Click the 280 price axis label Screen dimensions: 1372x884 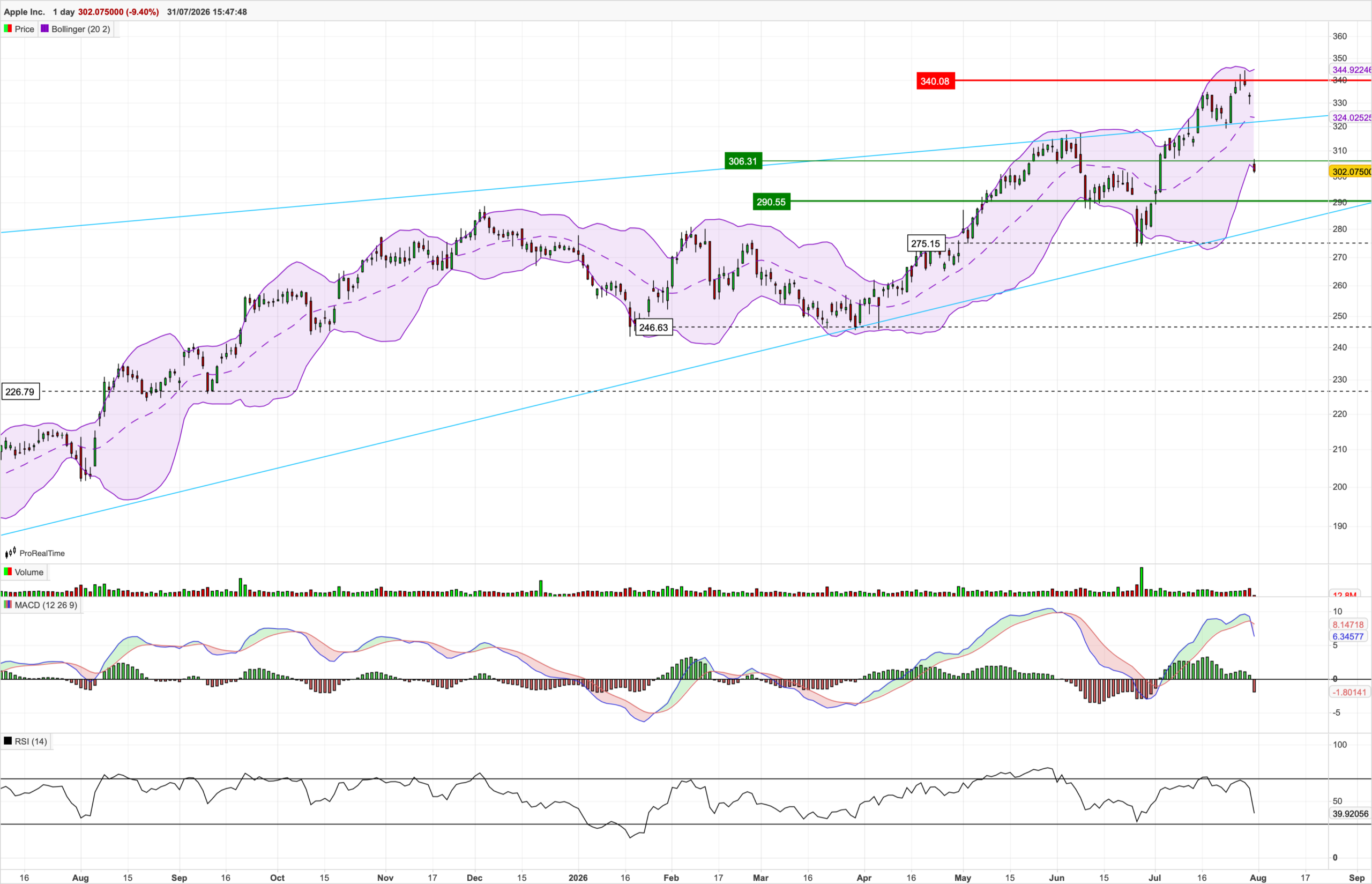coord(1339,229)
